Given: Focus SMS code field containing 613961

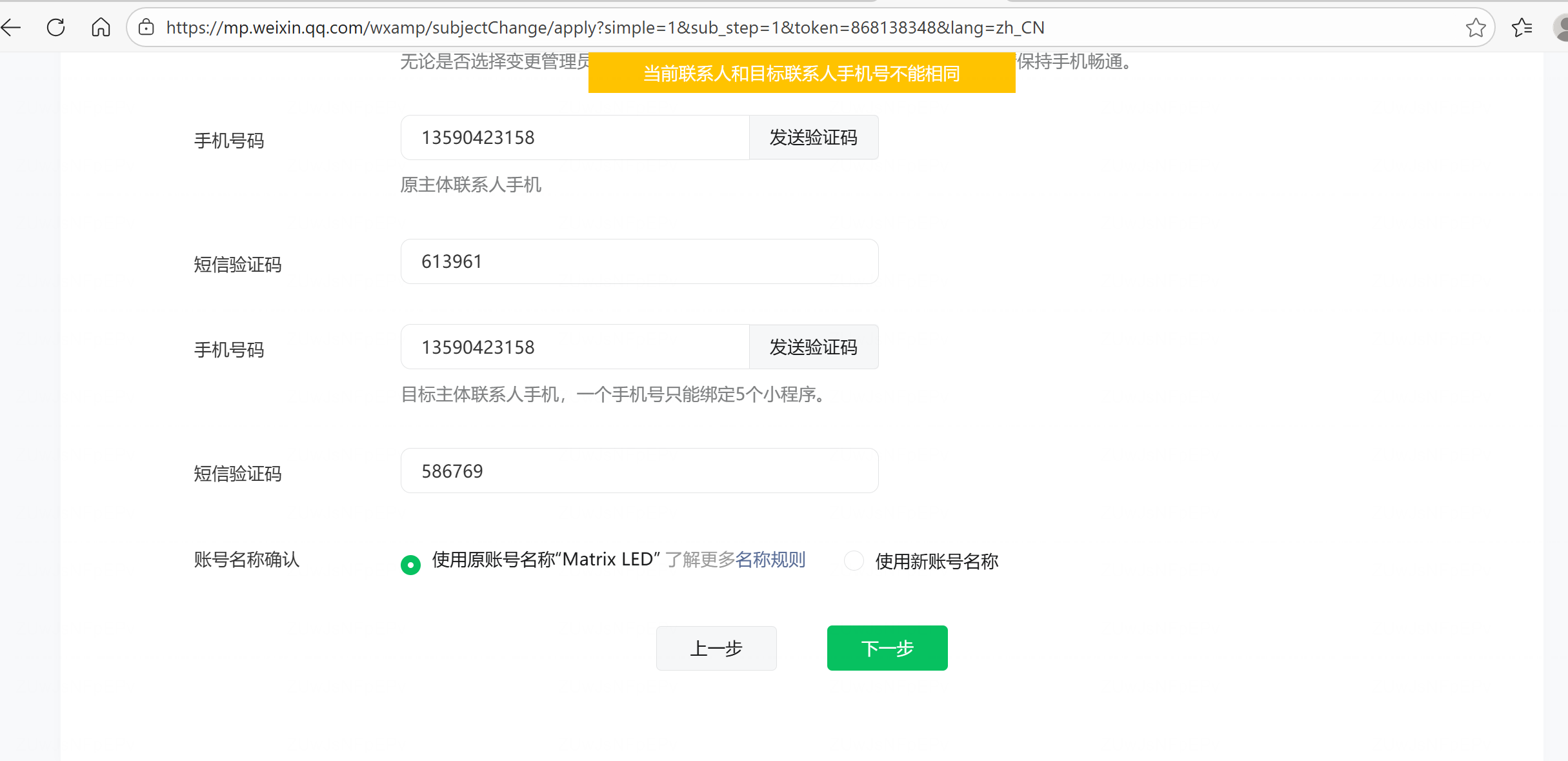Looking at the screenshot, I should point(639,261).
